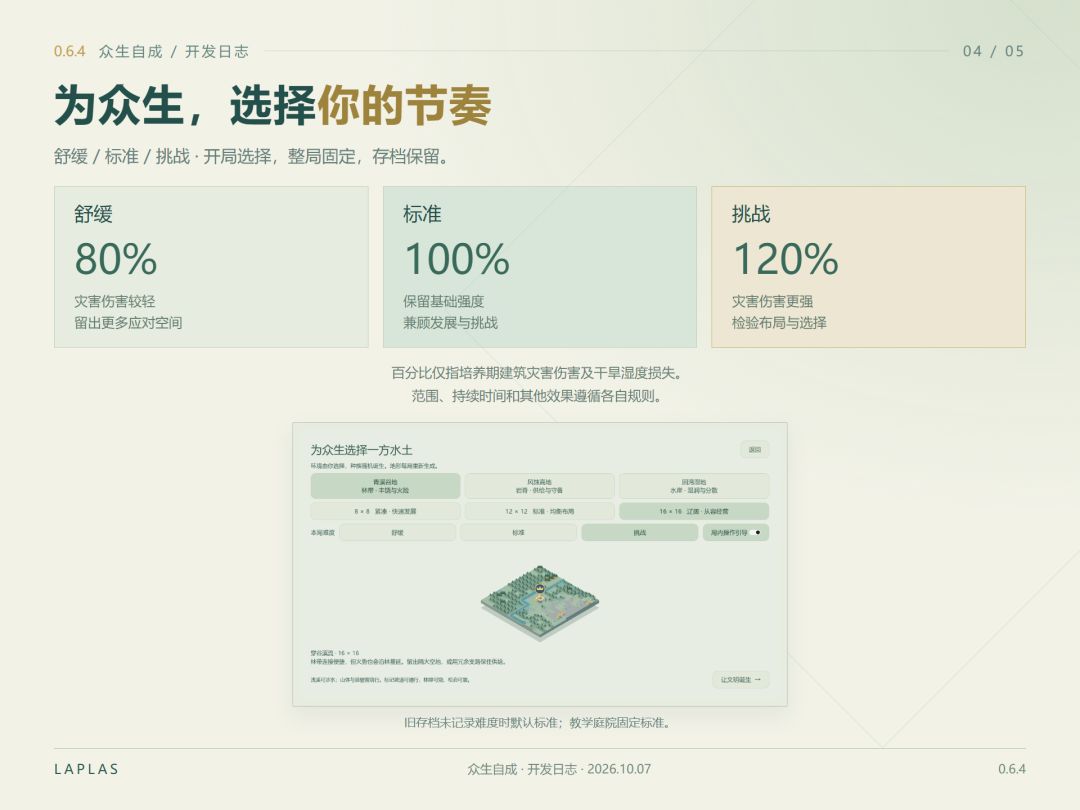Click the text 检验布局与选择
1080x810 pixels.
779,323
